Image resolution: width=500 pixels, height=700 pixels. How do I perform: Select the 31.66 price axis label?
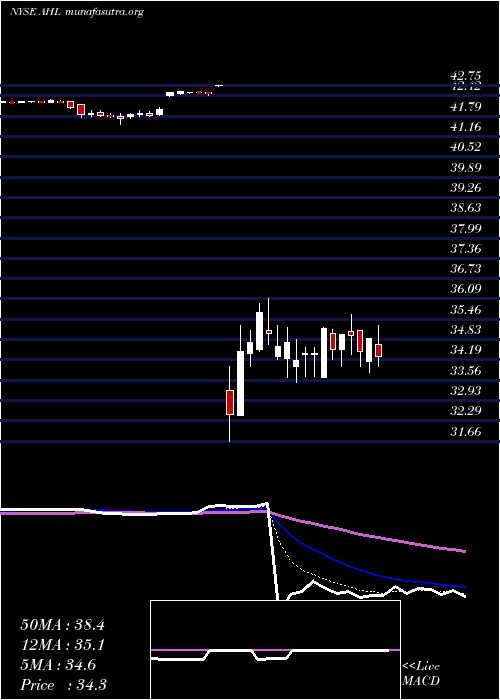click(466, 432)
